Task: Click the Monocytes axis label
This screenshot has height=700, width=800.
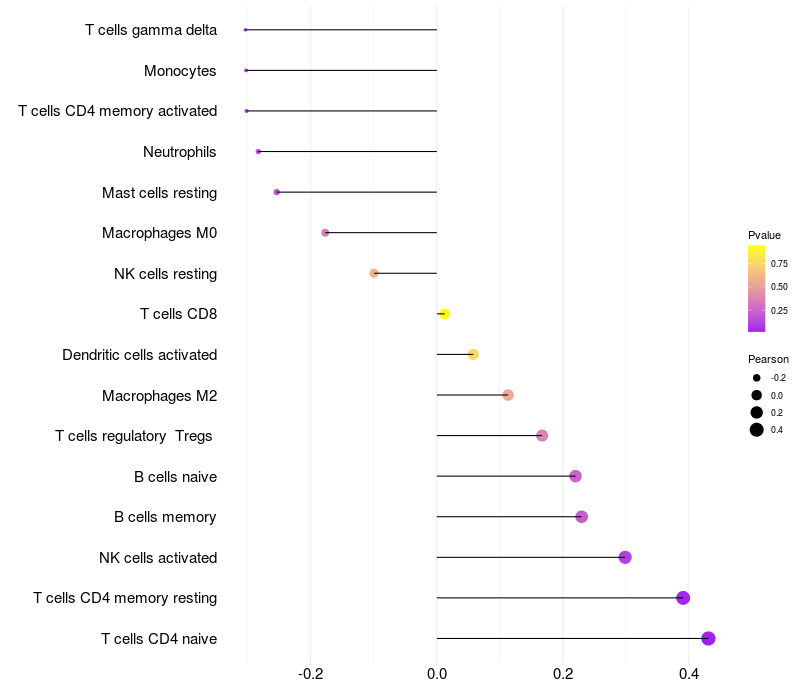Action: pos(180,71)
